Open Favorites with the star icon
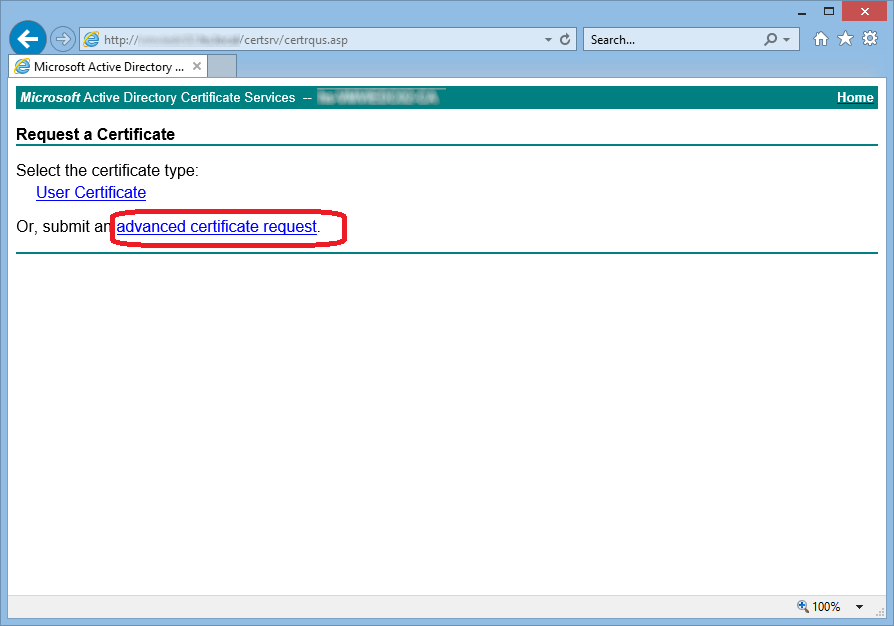The height and width of the screenshot is (626, 894). [x=845, y=39]
